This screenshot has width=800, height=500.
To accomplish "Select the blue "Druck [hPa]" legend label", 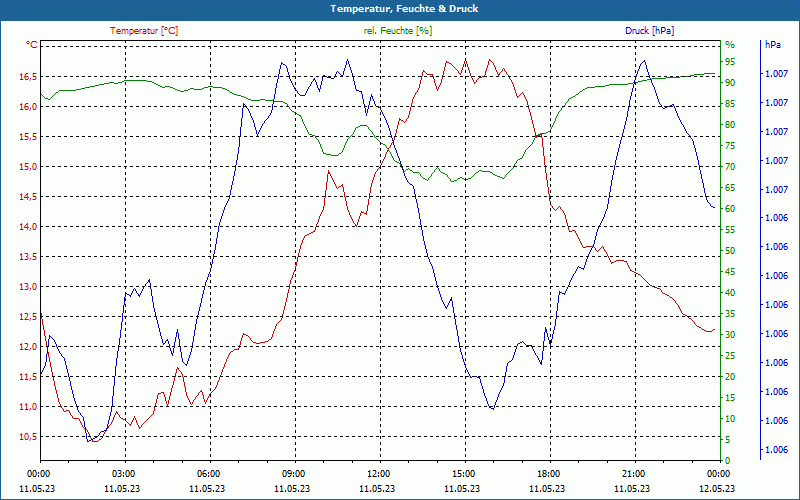I will point(649,31).
